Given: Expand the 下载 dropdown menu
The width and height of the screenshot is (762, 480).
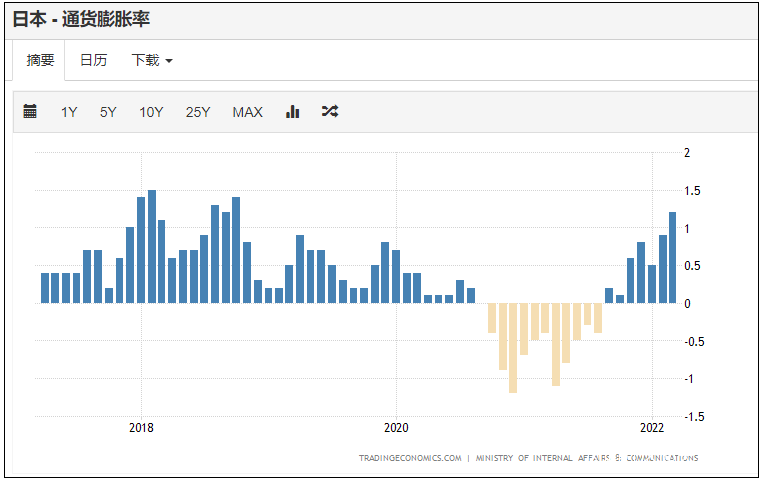Looking at the screenshot, I should [152, 60].
